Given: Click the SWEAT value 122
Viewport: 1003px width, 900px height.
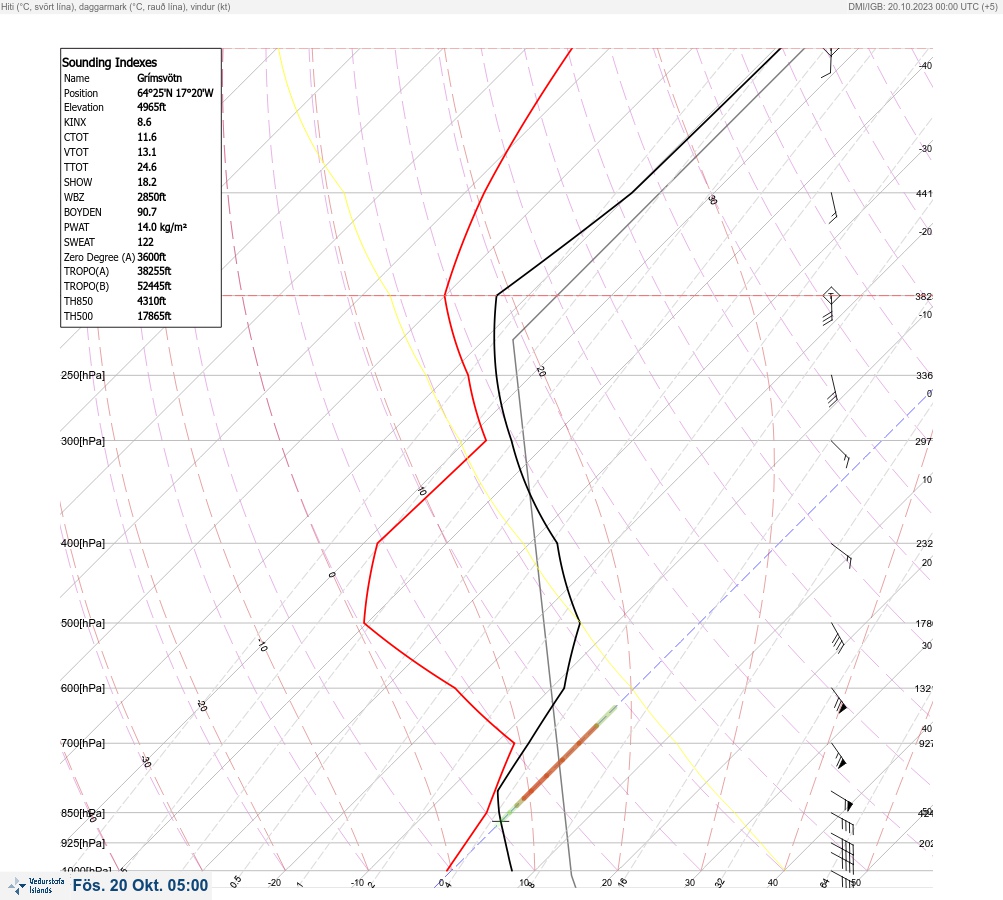Looking at the screenshot, I should (x=145, y=242).
